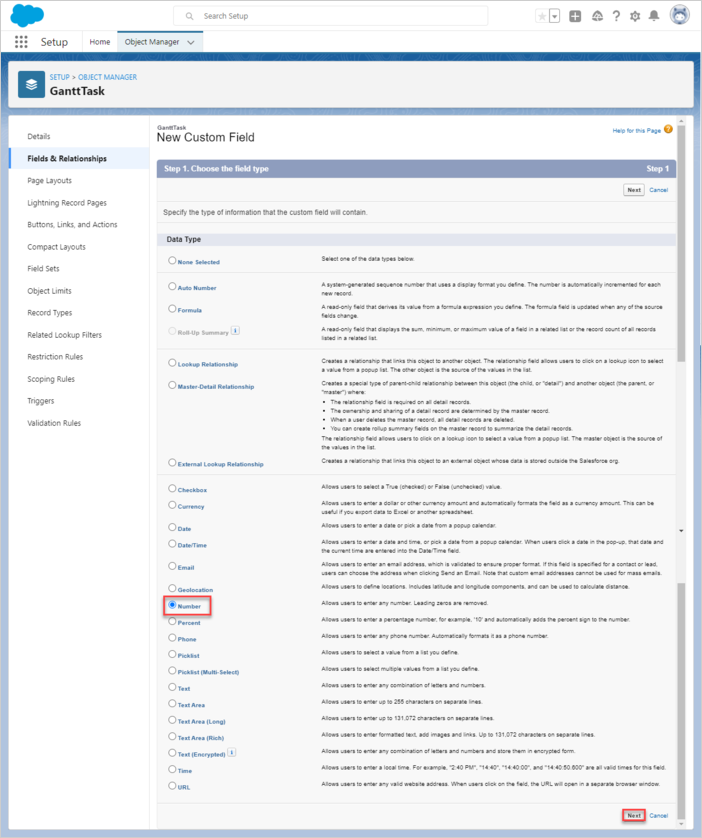Click the Text (Encrypted) info icon
This screenshot has height=838, width=702.
click(x=232, y=751)
